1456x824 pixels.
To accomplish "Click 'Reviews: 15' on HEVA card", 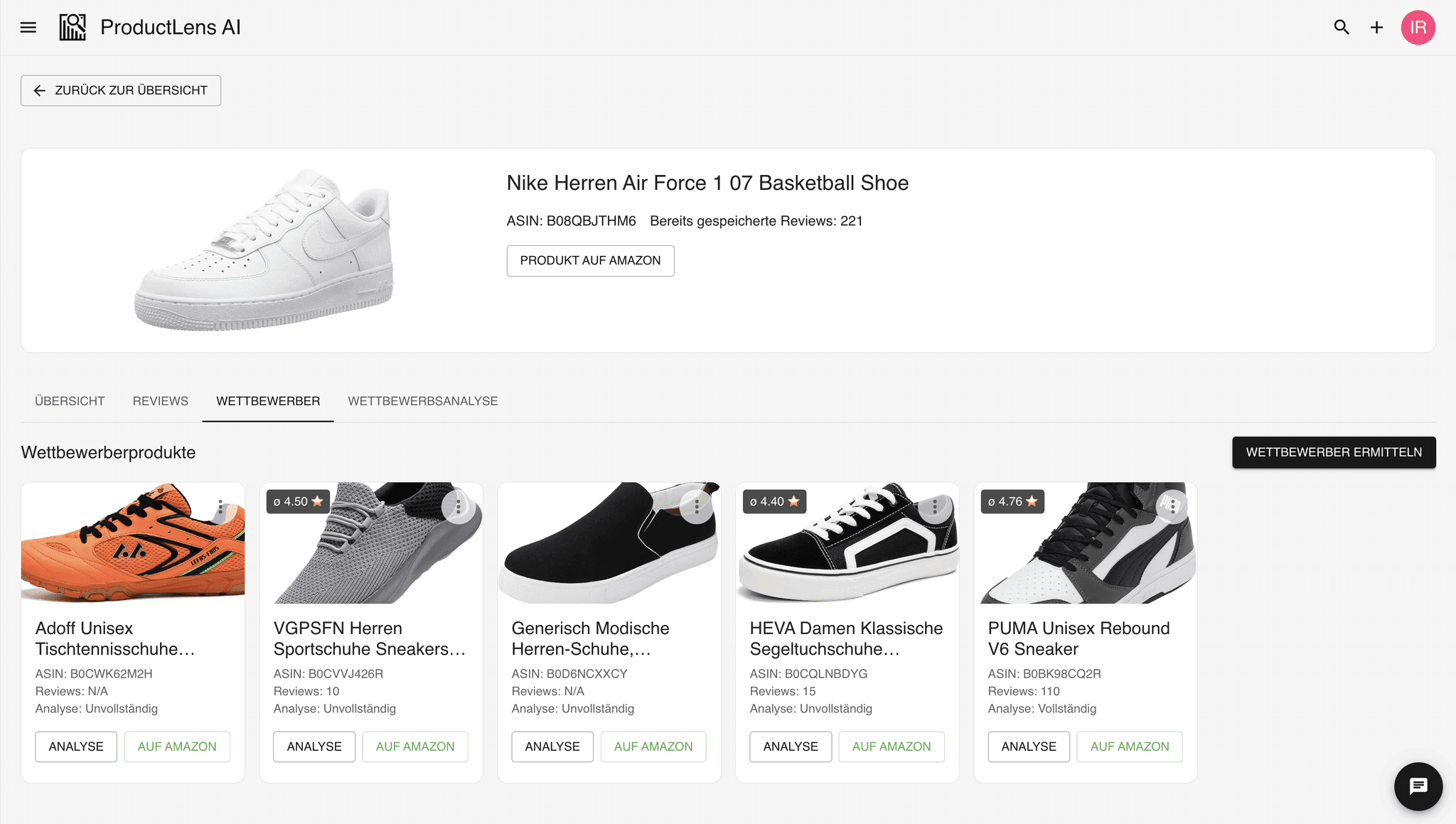I will tap(783, 691).
